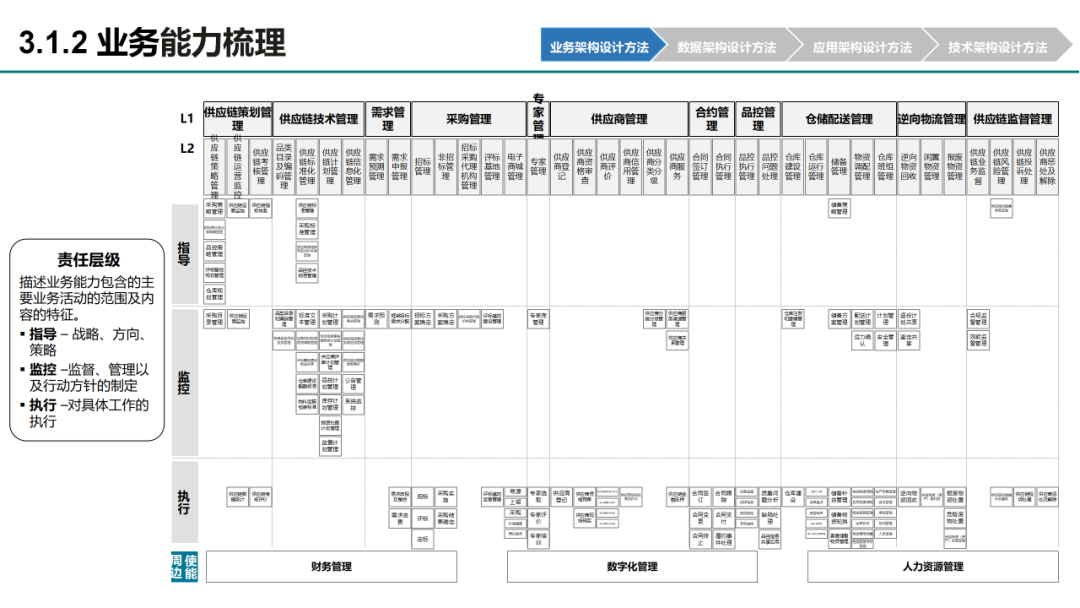The height and width of the screenshot is (608, 1080).
Task: Click L2 cell 需求预测管理
Action: coord(376,167)
